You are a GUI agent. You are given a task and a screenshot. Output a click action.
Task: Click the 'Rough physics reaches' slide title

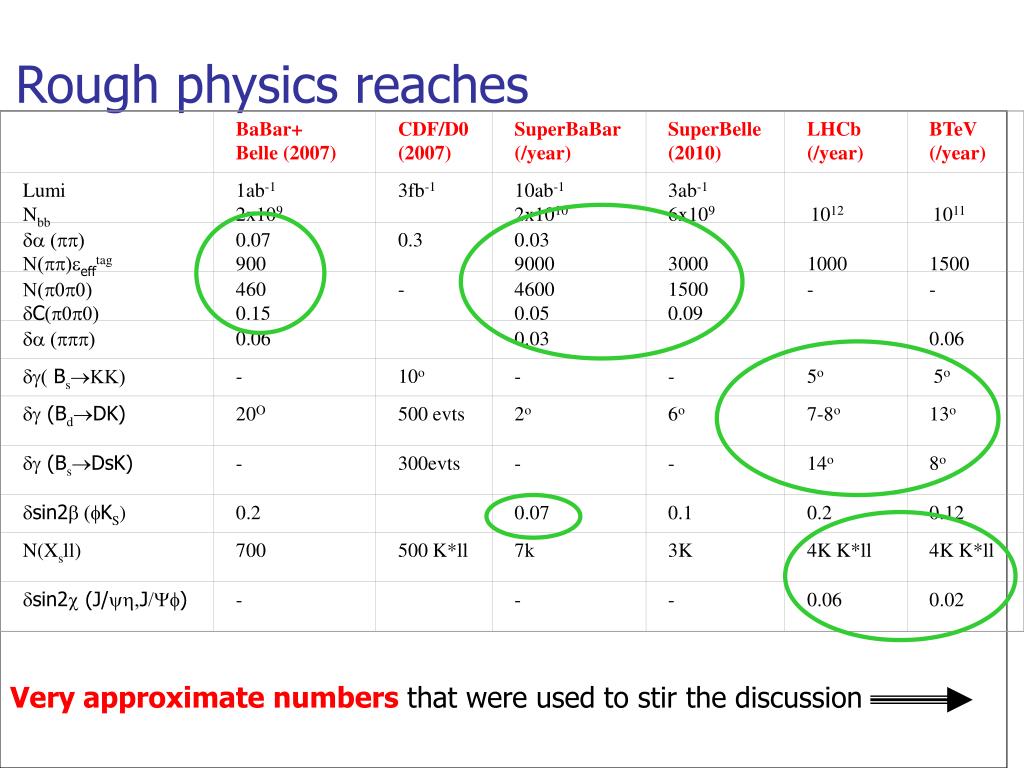272,87
